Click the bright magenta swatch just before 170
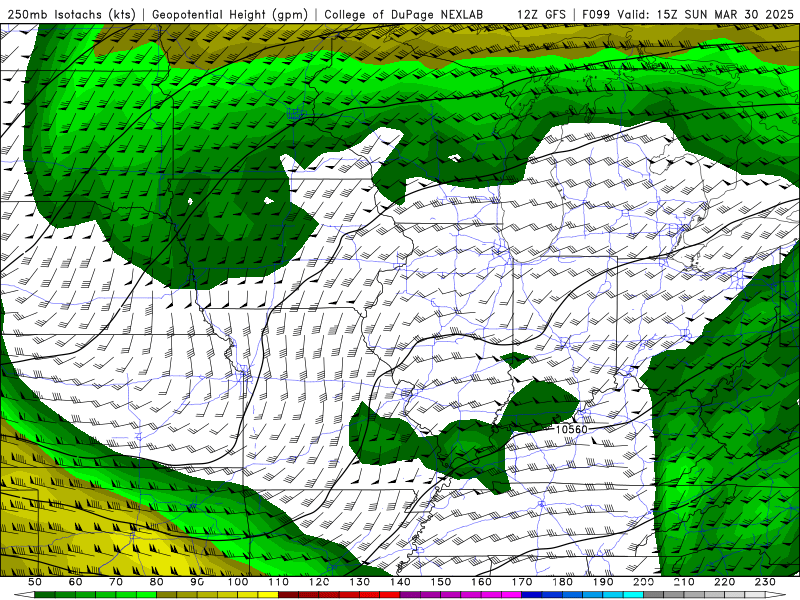 pos(511,594)
